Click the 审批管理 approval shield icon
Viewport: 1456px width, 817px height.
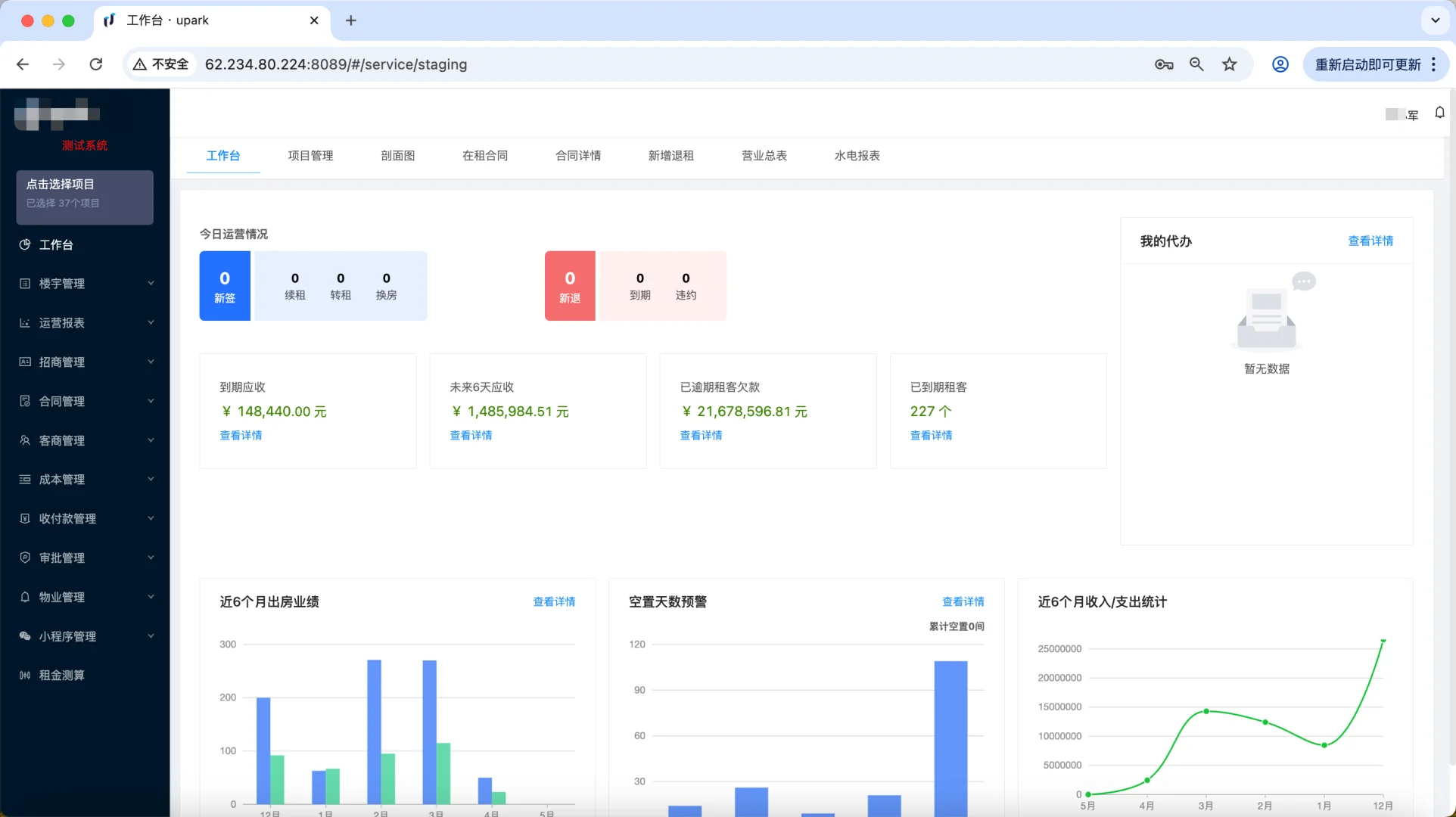pyautogui.click(x=25, y=558)
